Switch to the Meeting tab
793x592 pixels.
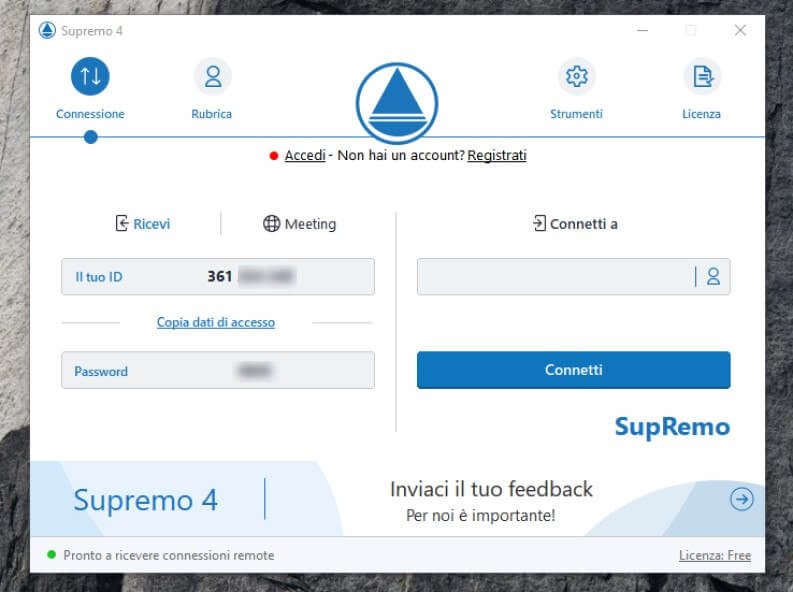point(299,223)
